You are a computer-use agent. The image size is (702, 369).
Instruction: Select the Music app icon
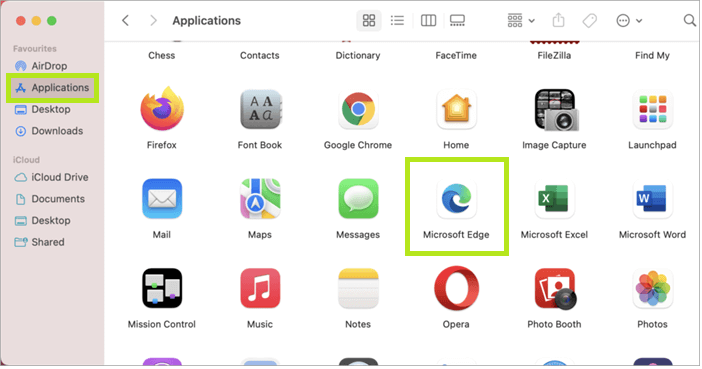pyautogui.click(x=260, y=288)
